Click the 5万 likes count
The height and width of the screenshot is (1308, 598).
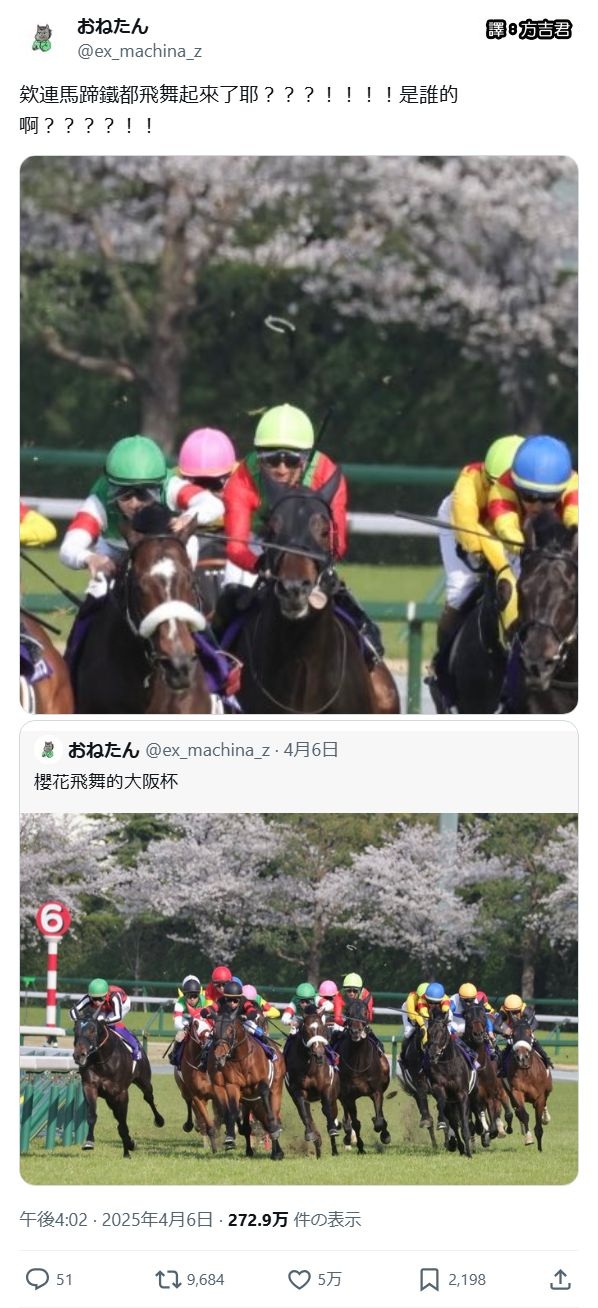coord(329,1279)
